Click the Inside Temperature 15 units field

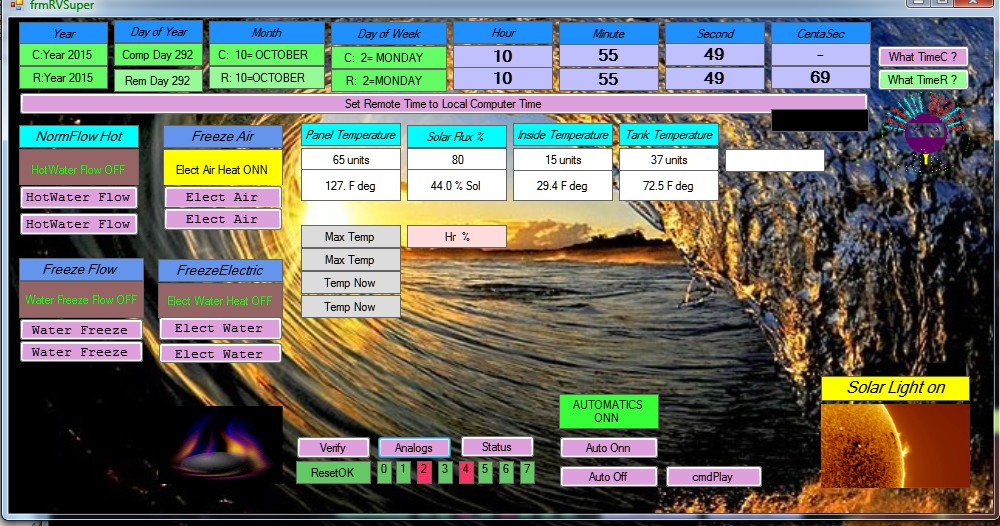tap(562, 159)
